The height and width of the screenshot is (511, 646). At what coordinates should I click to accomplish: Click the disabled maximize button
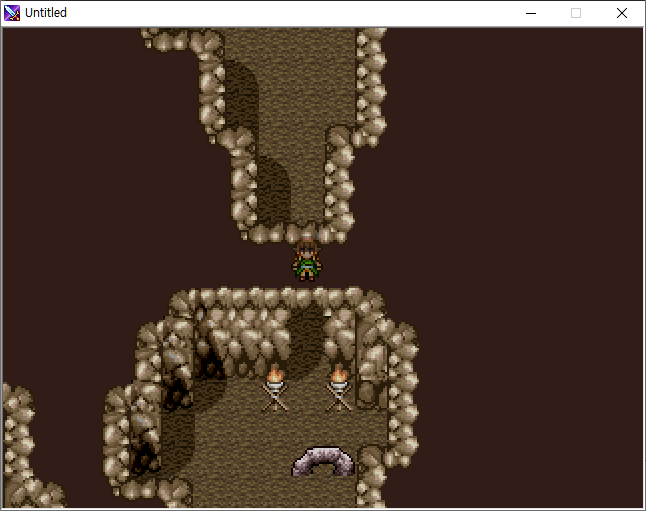[576, 13]
